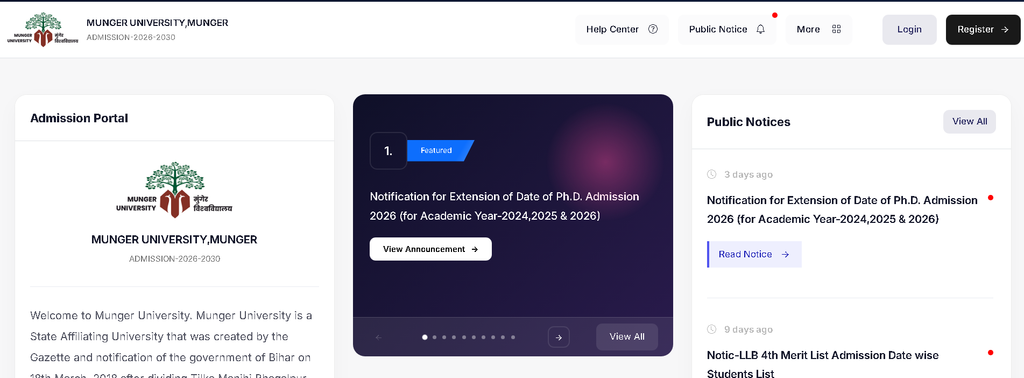Click the Munger University logo in header
This screenshot has width=1024, height=378.
coord(43,29)
